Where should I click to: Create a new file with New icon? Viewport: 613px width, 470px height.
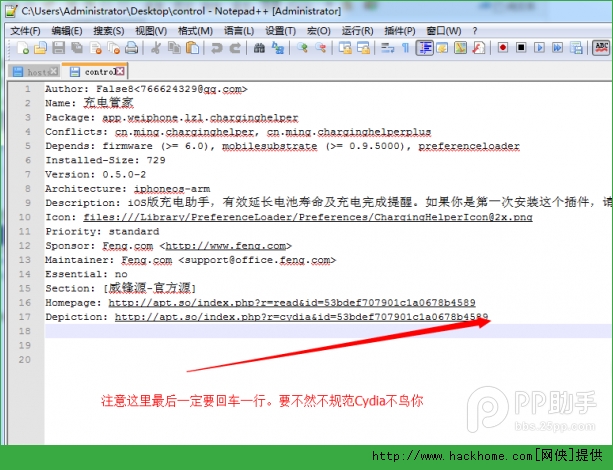[x=22, y=48]
